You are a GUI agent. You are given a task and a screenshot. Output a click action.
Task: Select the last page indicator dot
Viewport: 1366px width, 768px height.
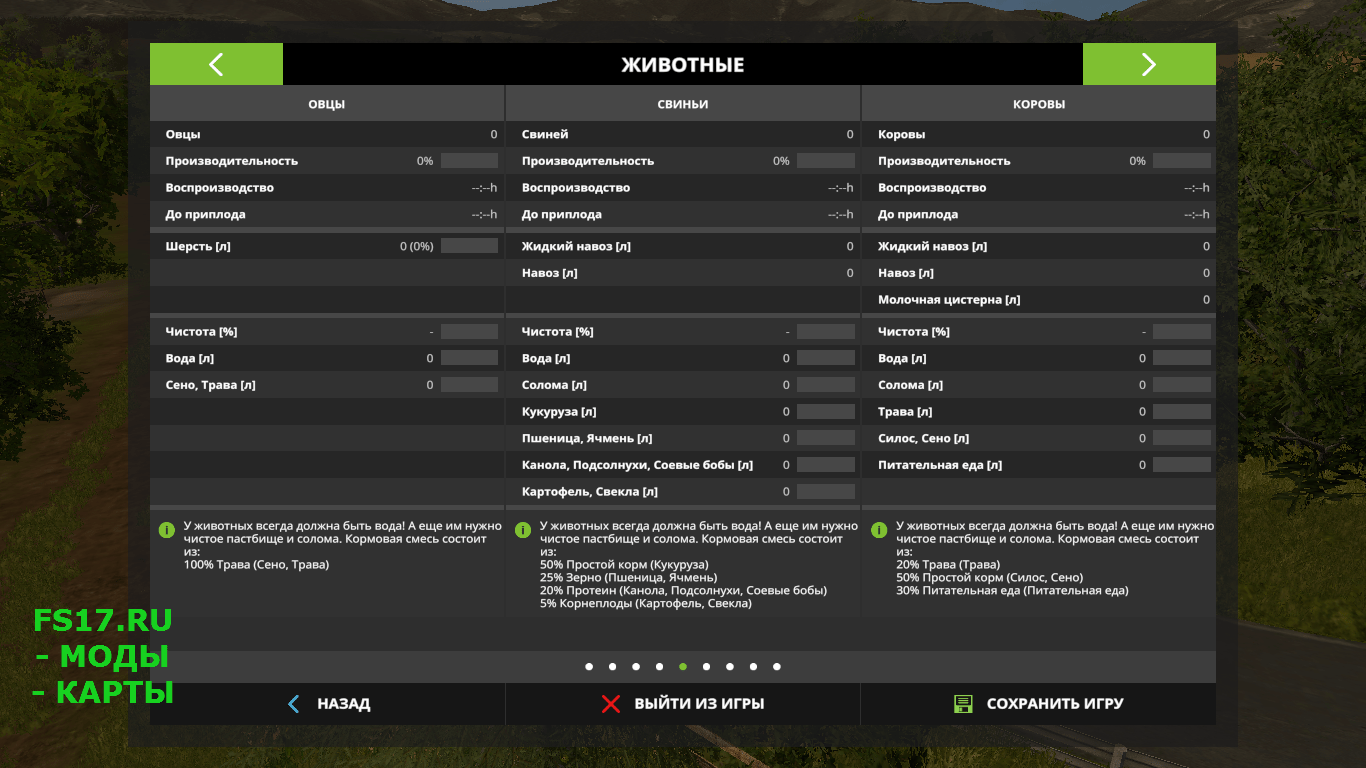[x=777, y=667]
